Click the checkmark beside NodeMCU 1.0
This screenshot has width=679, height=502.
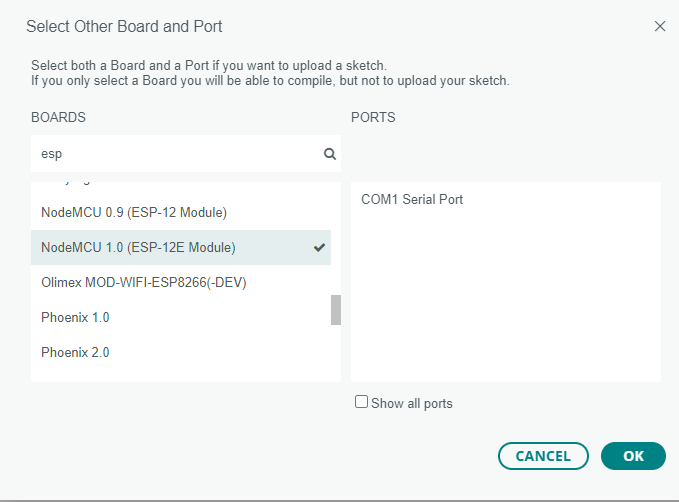tap(320, 247)
